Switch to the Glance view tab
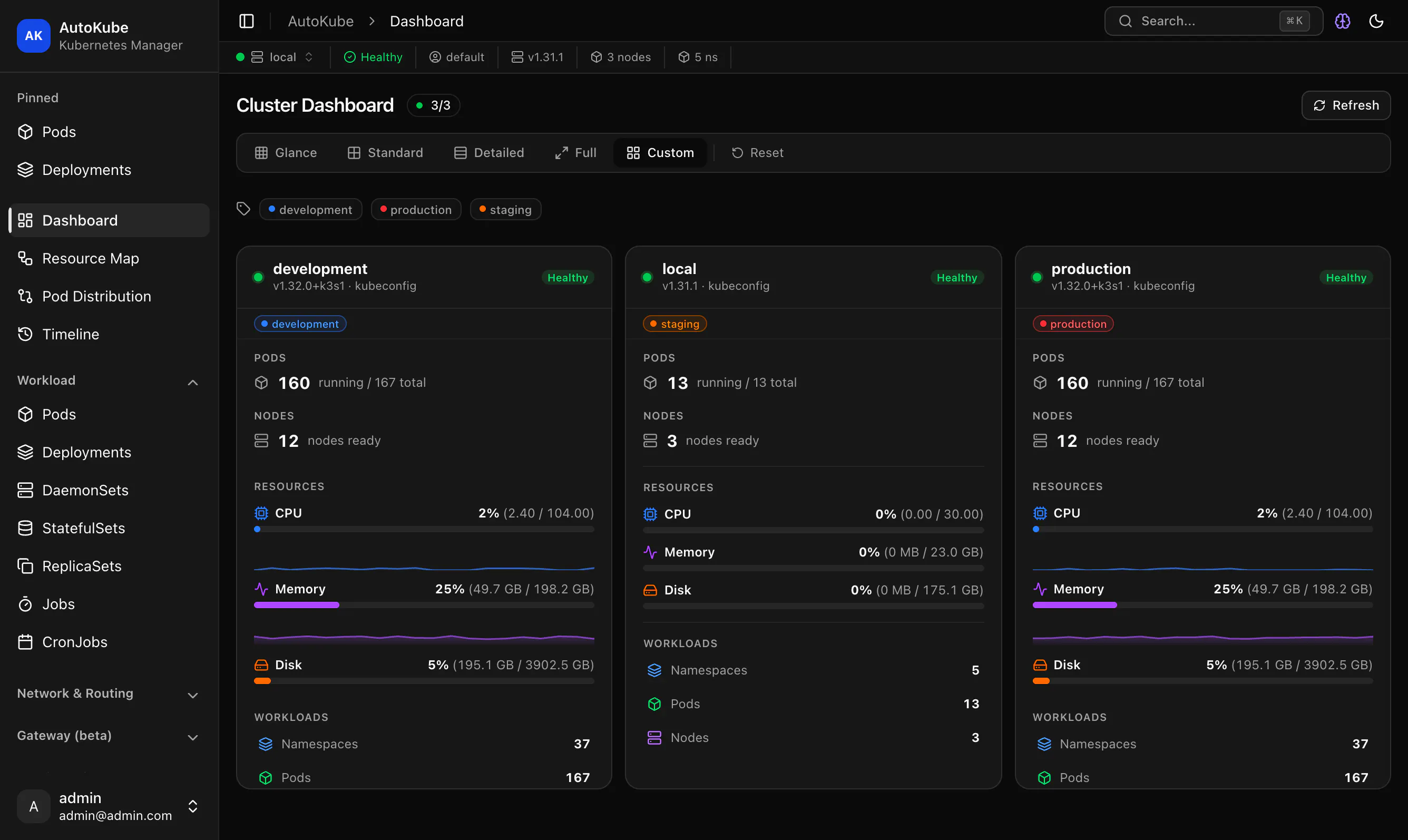 coord(286,153)
